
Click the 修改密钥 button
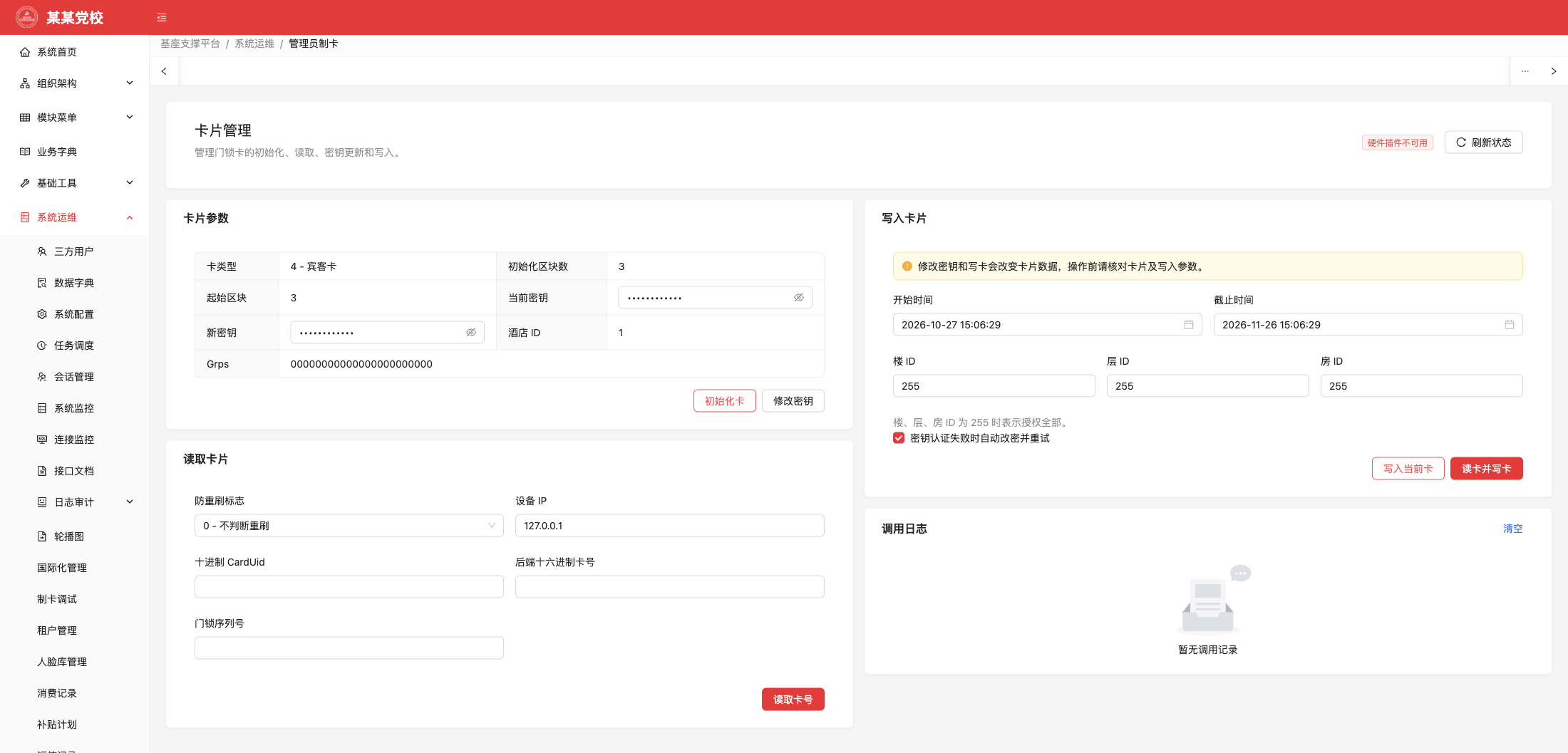click(x=793, y=401)
